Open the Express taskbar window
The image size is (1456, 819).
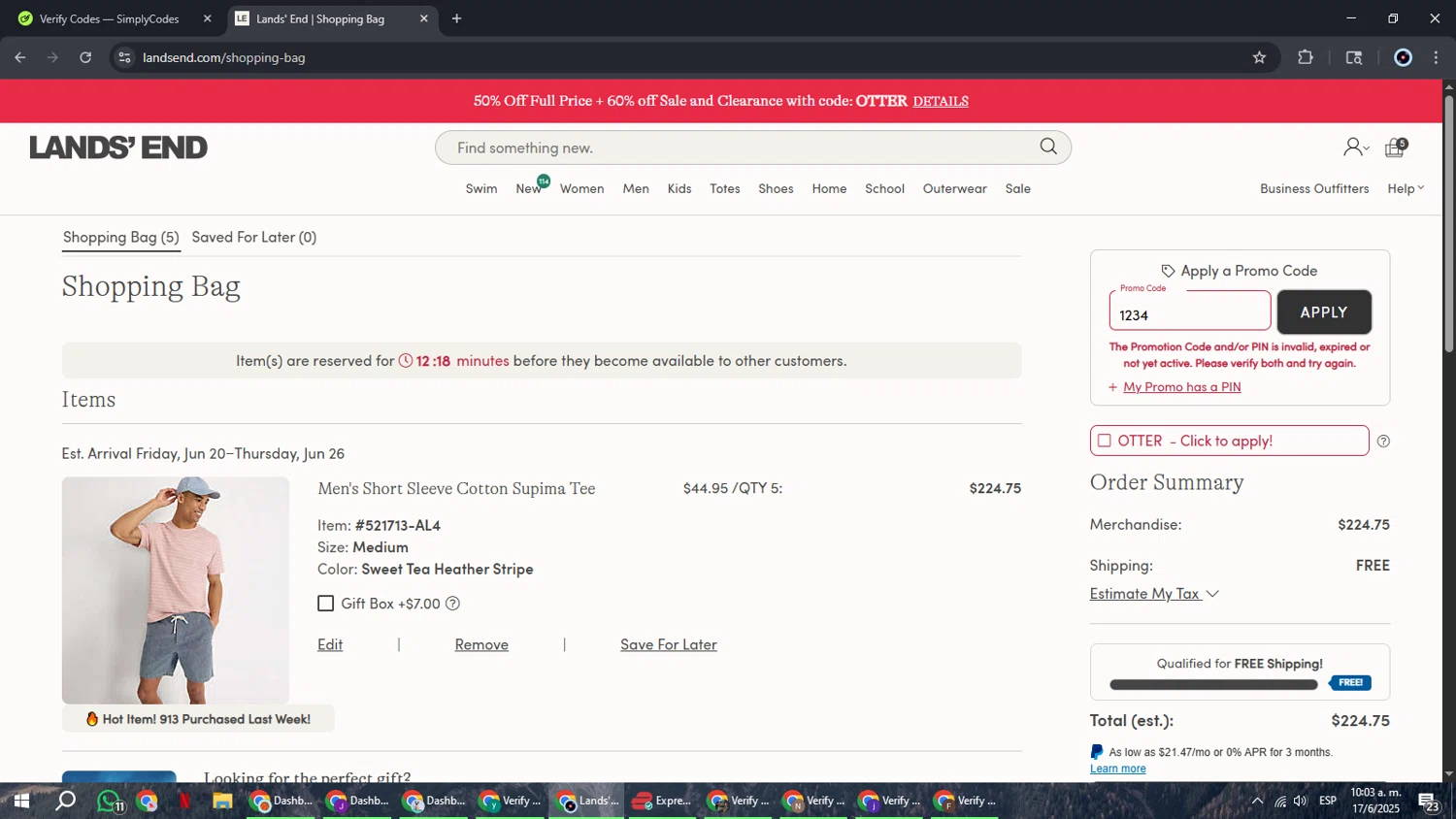pyautogui.click(x=662, y=802)
